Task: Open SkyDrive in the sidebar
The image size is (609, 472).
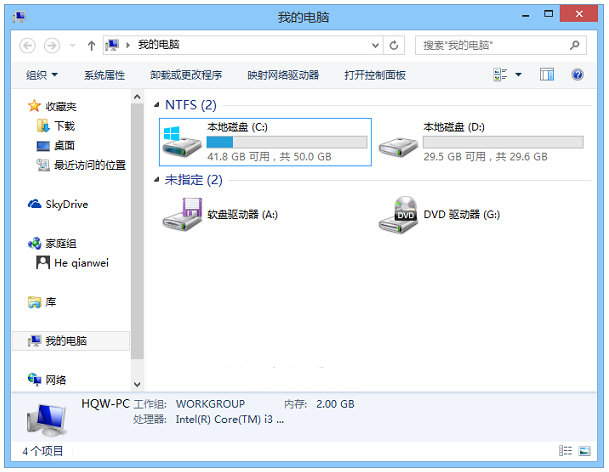Action: click(x=66, y=204)
